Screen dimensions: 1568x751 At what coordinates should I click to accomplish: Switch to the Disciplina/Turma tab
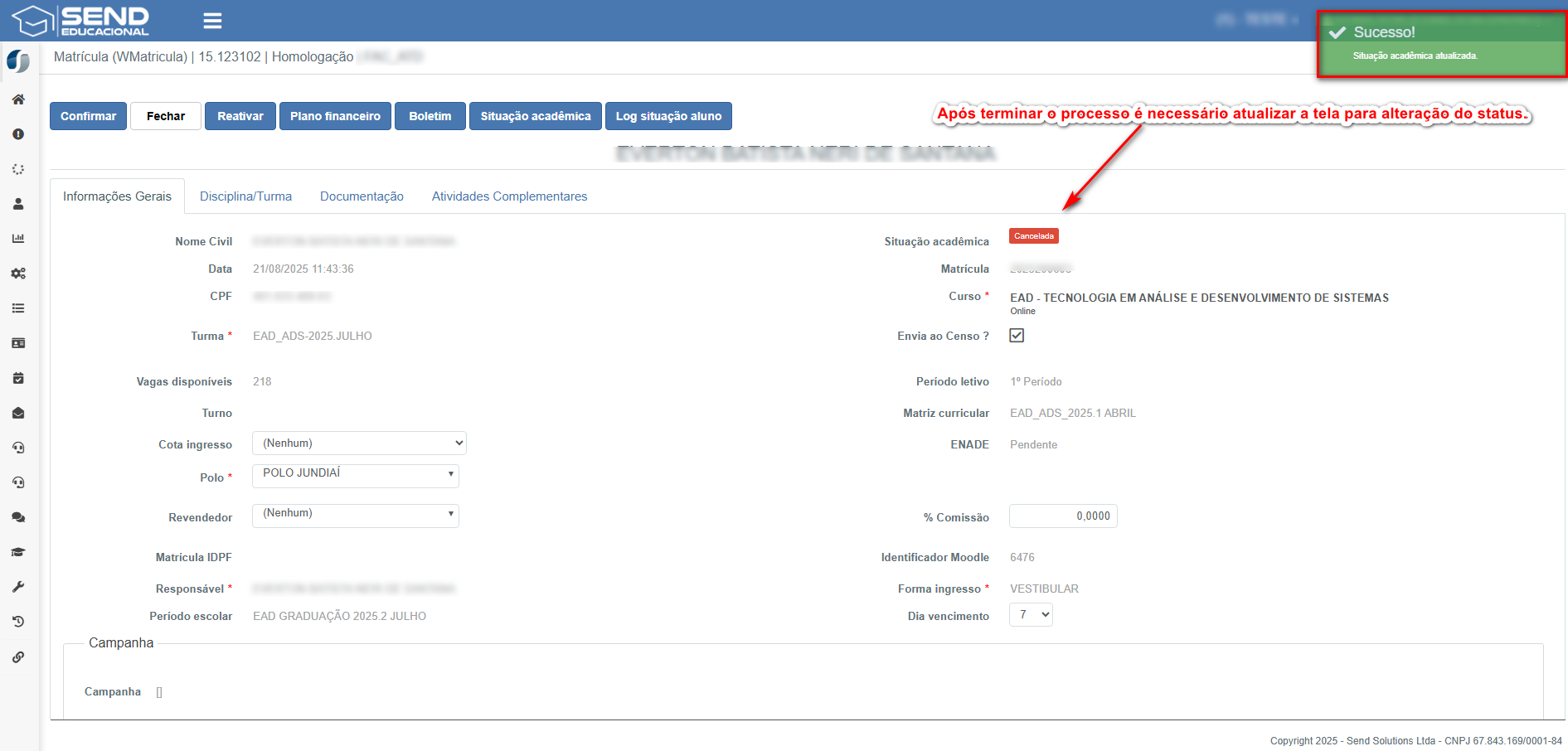[x=245, y=196]
